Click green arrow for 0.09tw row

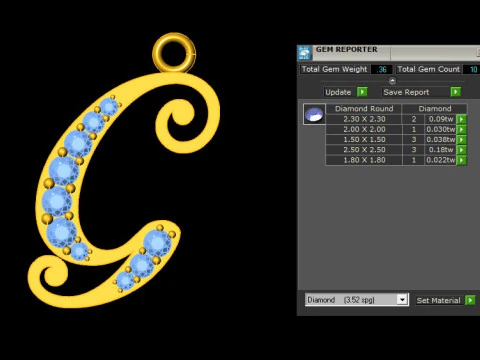pyautogui.click(x=462, y=119)
